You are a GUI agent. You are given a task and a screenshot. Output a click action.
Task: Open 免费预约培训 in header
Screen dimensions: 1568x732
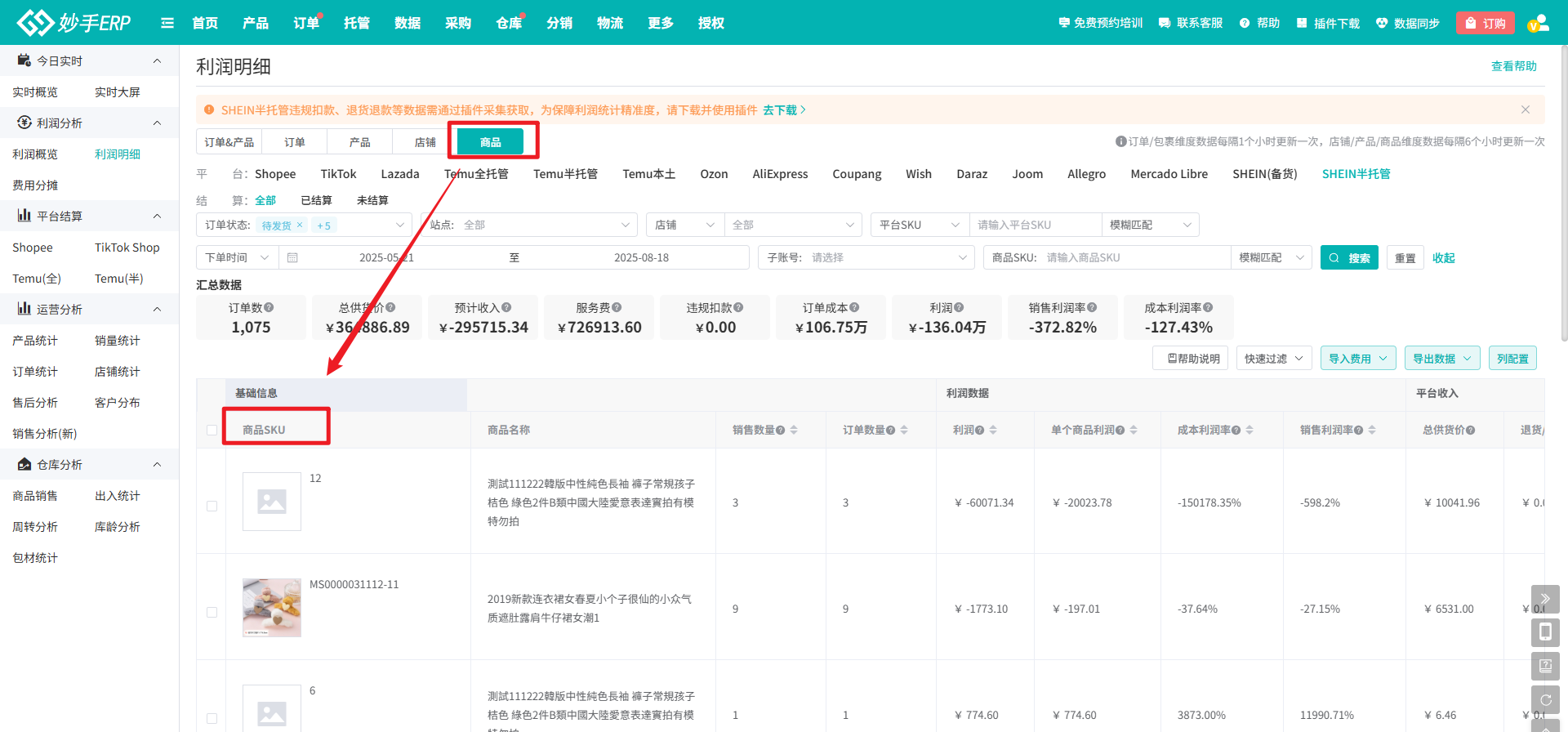pos(1100,23)
